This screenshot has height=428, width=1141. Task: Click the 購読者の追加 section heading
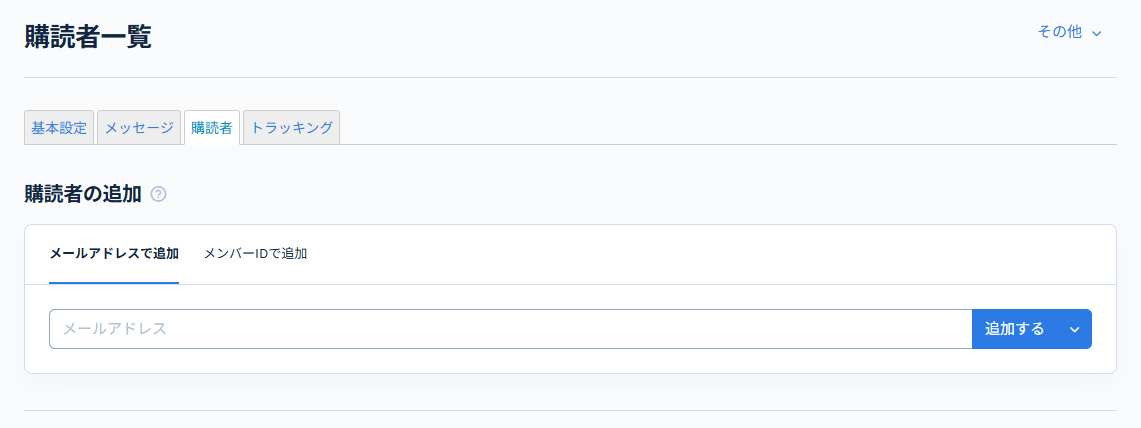(83, 194)
